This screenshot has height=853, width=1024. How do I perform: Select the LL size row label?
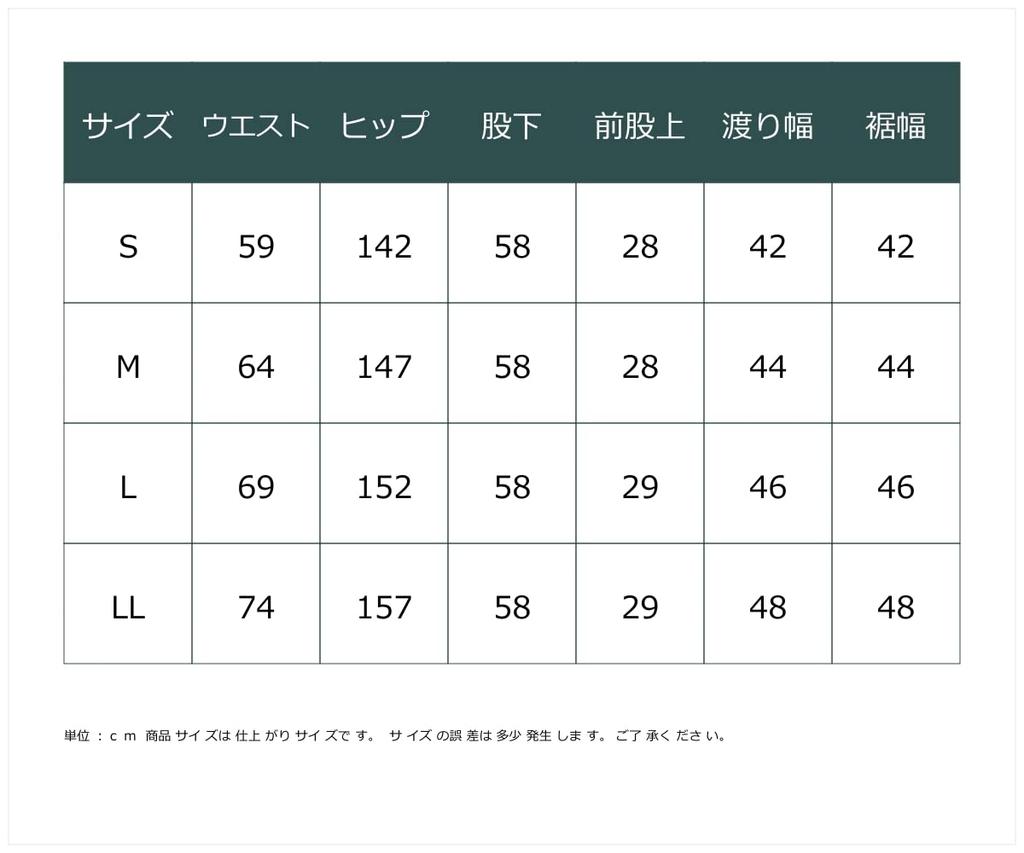click(128, 607)
